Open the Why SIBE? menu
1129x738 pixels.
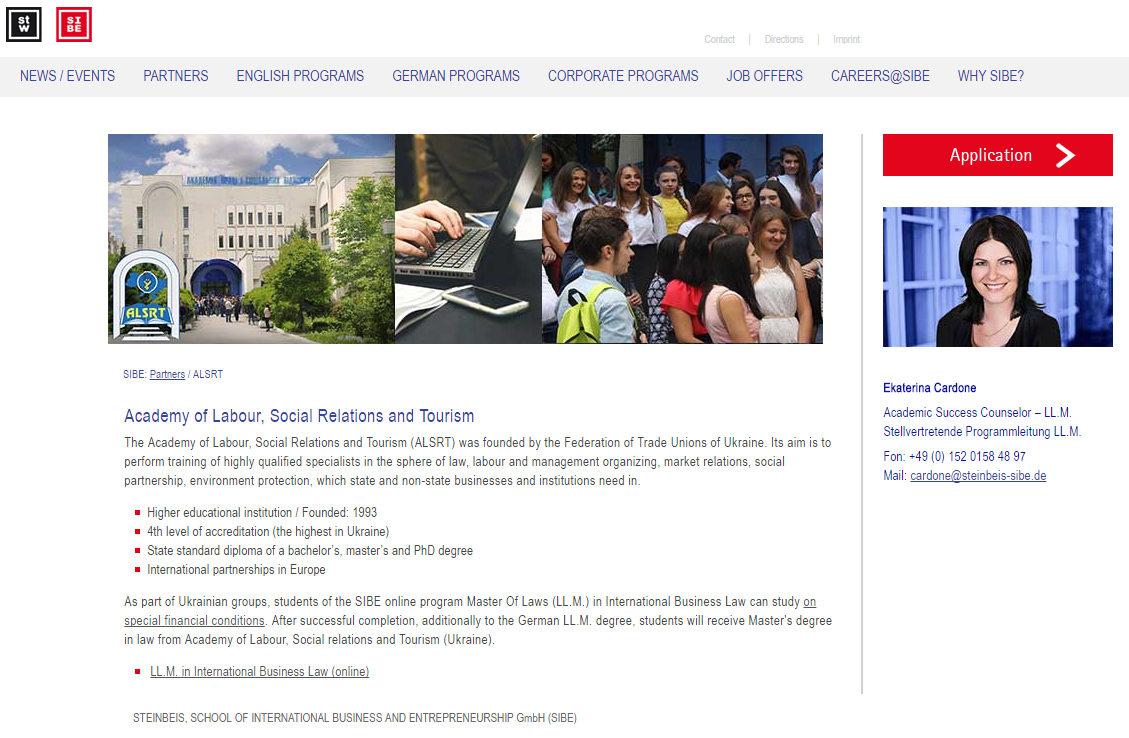(x=991, y=76)
